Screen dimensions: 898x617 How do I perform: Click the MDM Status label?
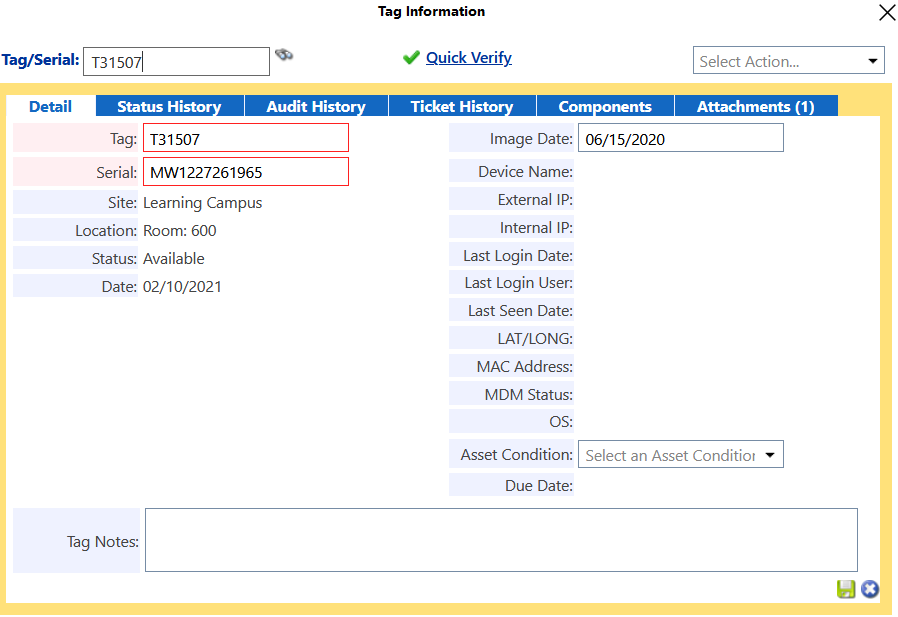pyautogui.click(x=529, y=395)
